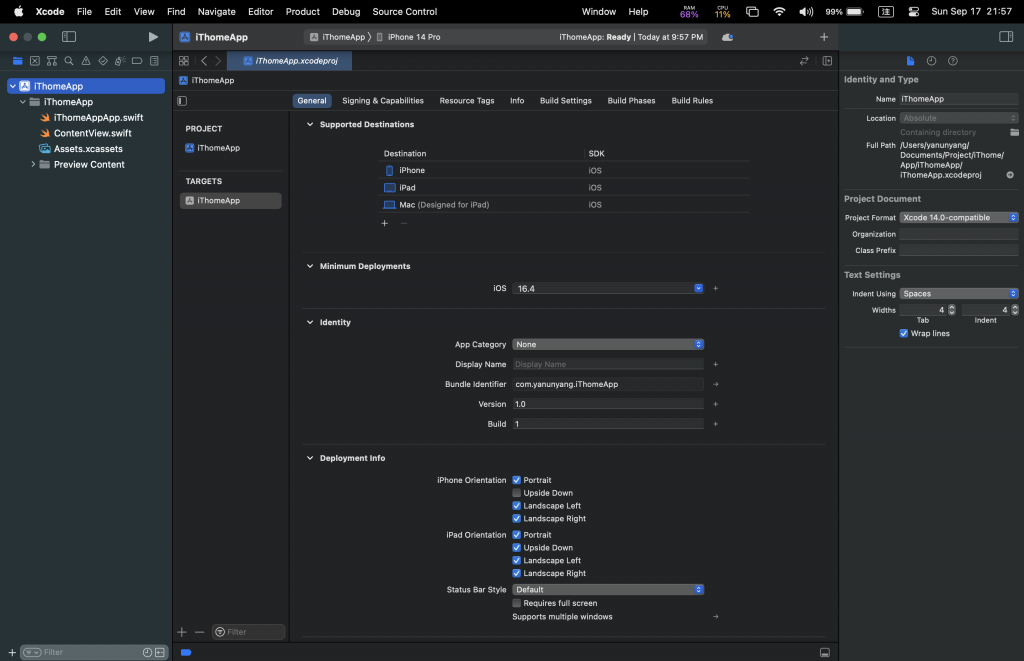The image size is (1024, 661).
Task: Choose containing directory folder icon
Action: (1014, 132)
